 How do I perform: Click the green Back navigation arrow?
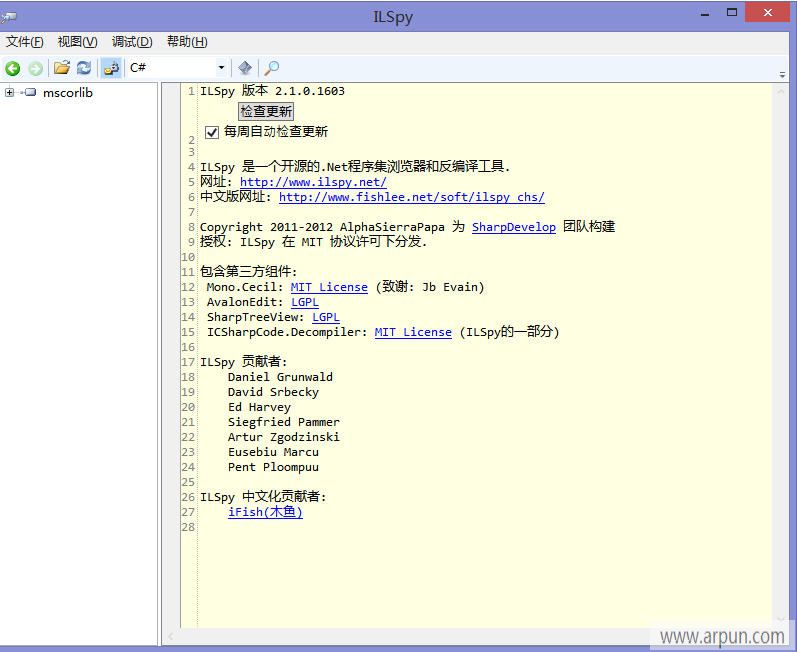coord(13,68)
